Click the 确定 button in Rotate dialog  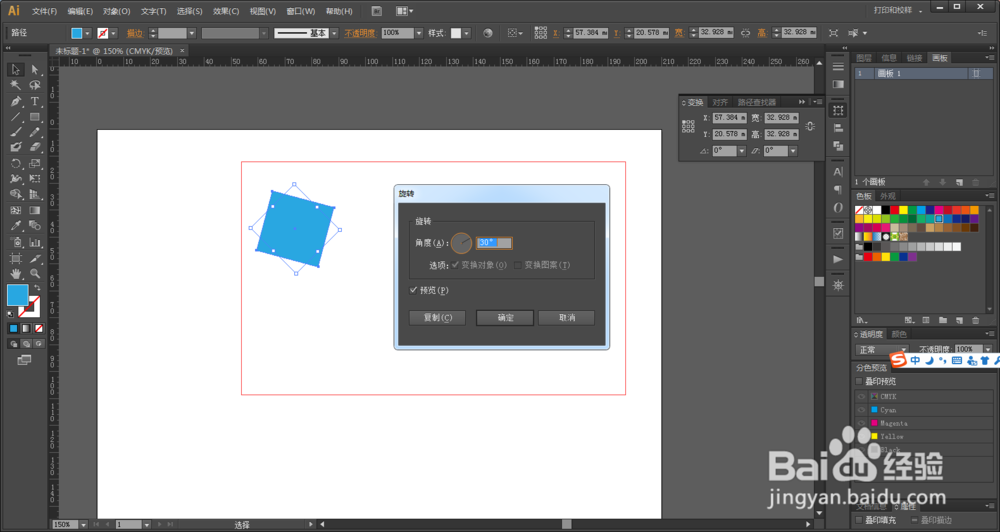[x=505, y=318]
